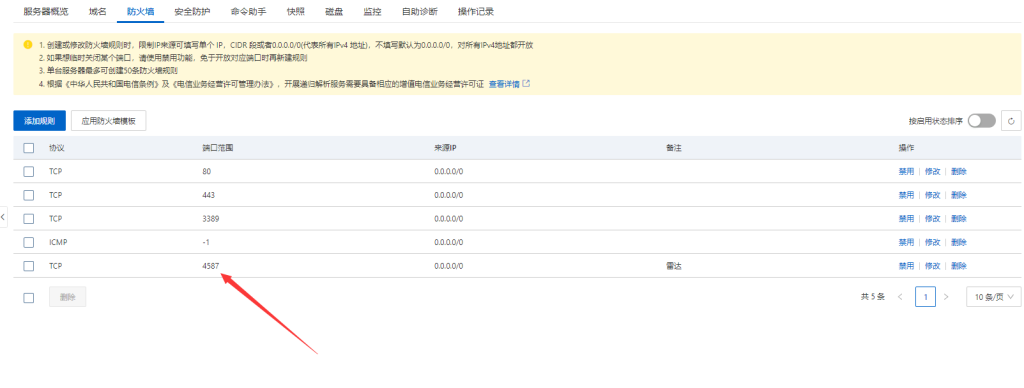The image size is (1024, 388).
Task: Click 修改 for port 4587 rule
Action: [x=933, y=266]
